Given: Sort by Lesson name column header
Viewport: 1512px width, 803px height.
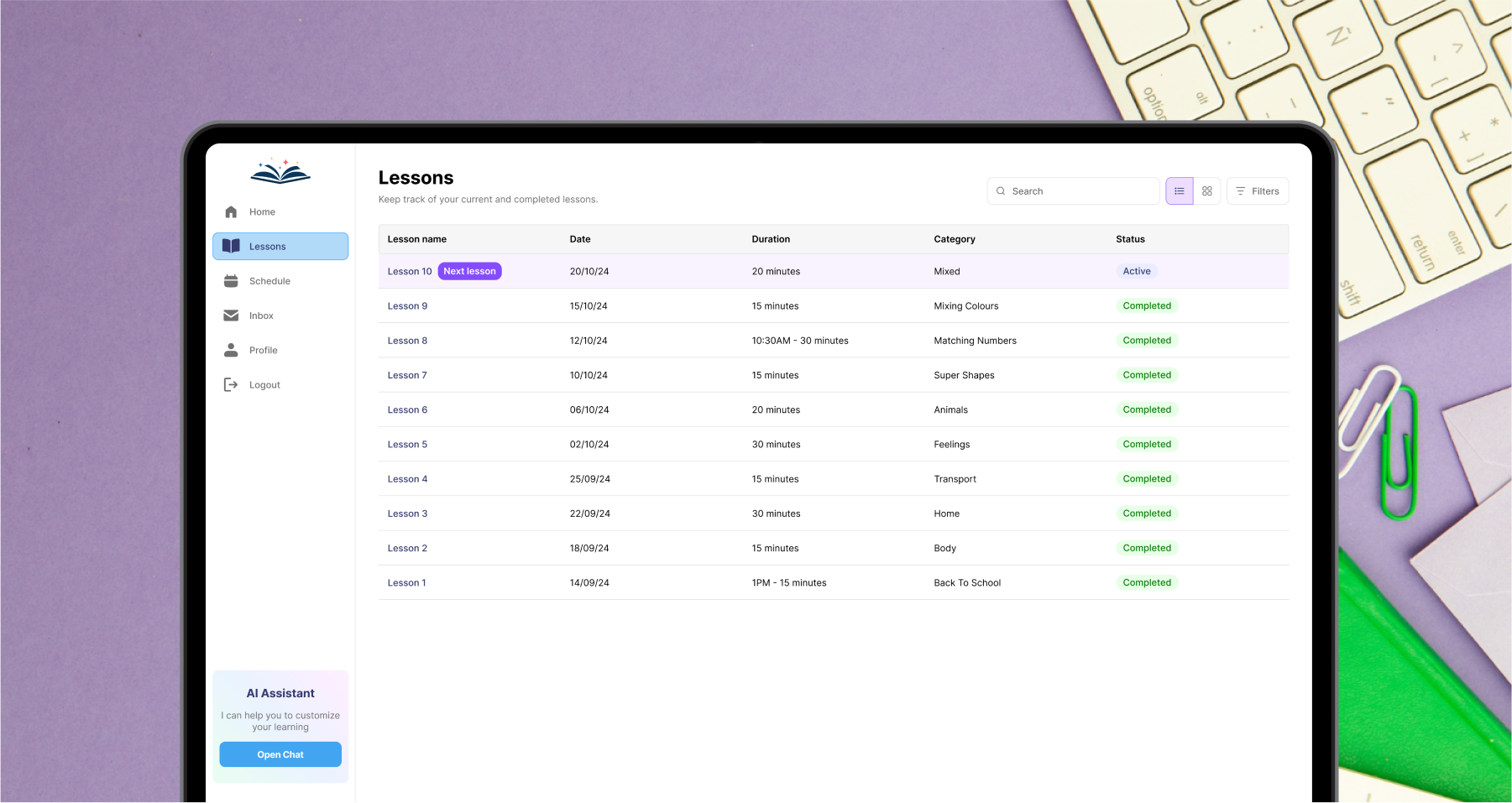Looking at the screenshot, I should tap(417, 239).
